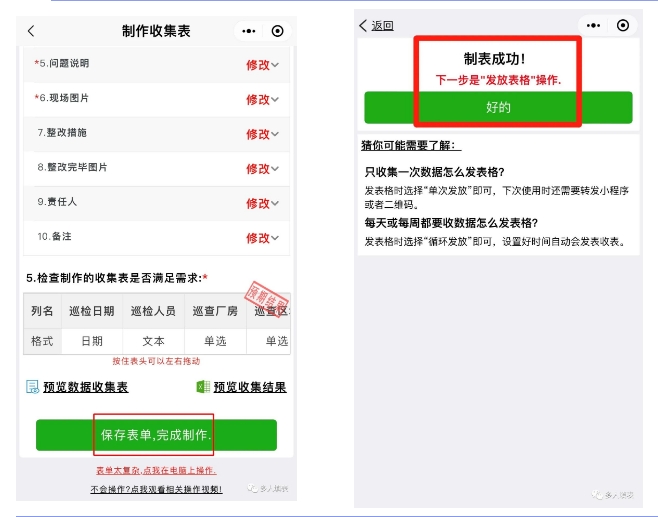Screen dimensions: 658x517
Task: Click 修改 for 5.问题说明
Action: [257, 65]
